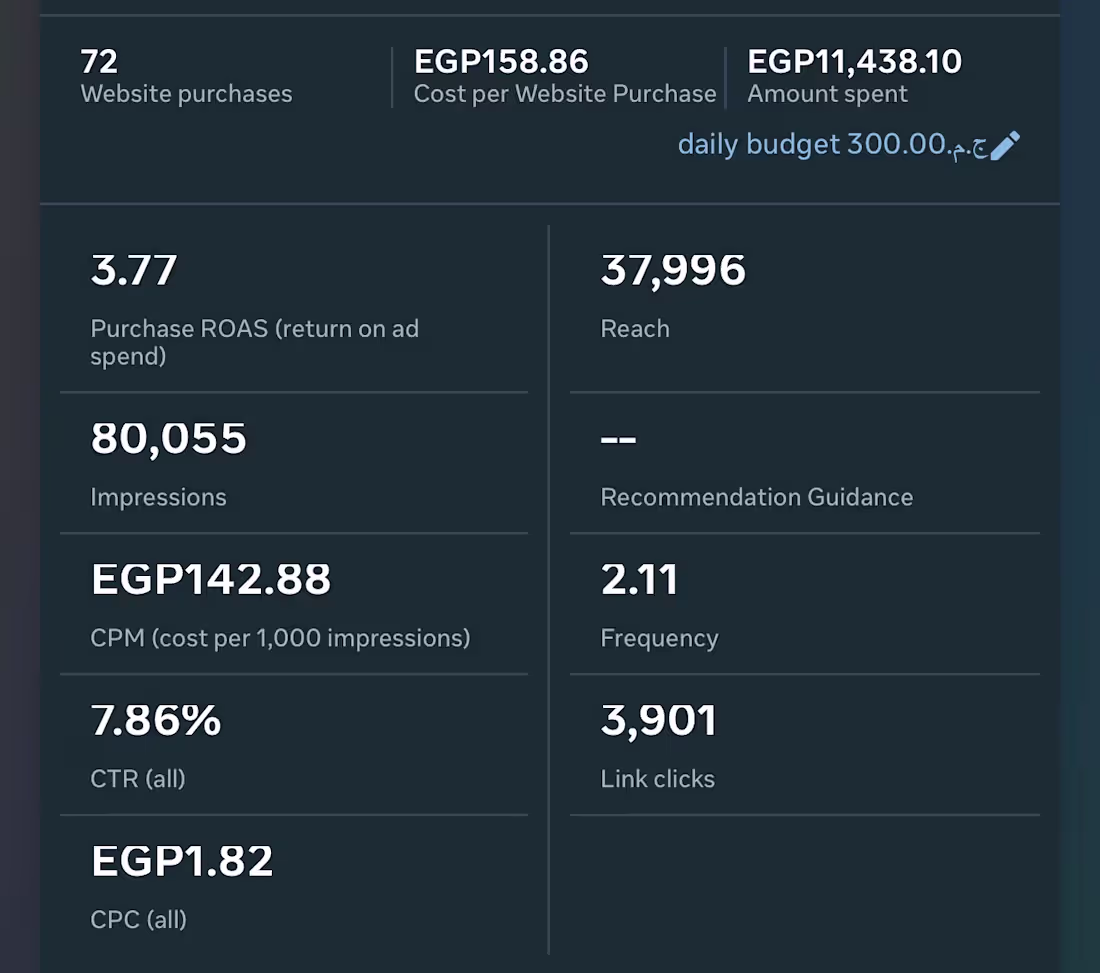Select the Impressions label
This screenshot has width=1100, height=973.
(x=159, y=497)
